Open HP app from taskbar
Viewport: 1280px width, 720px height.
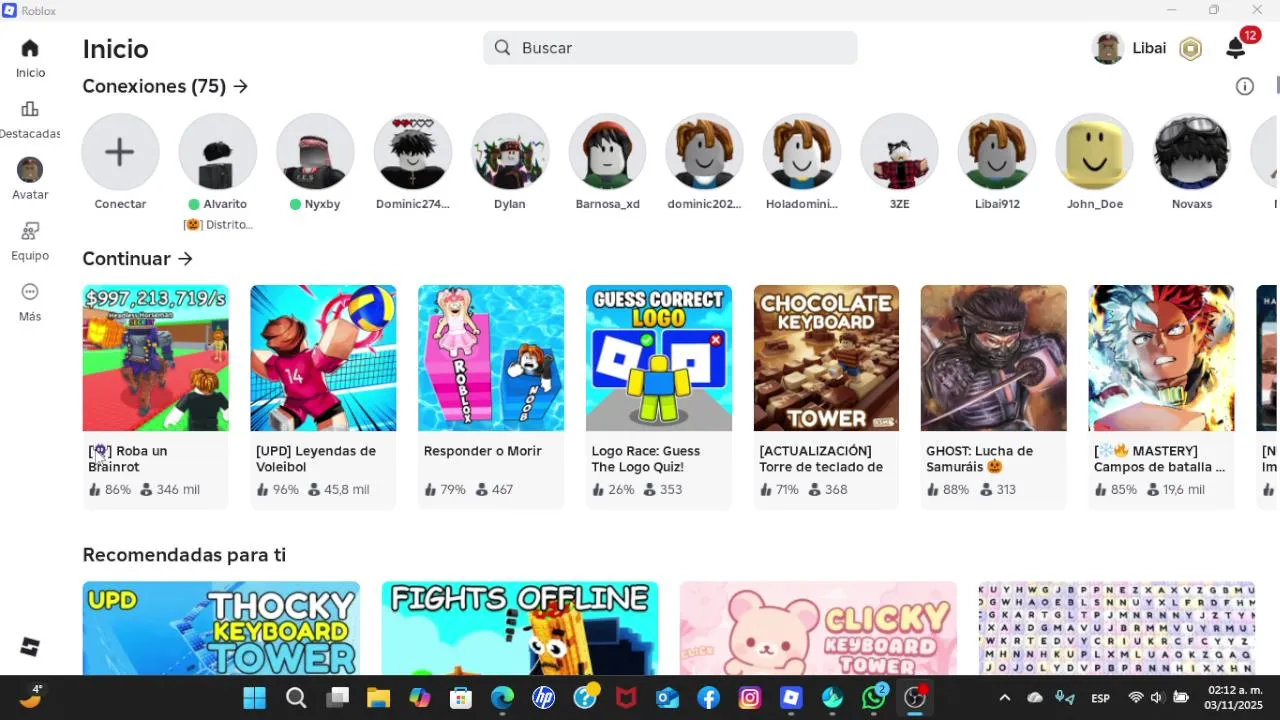pos(543,698)
